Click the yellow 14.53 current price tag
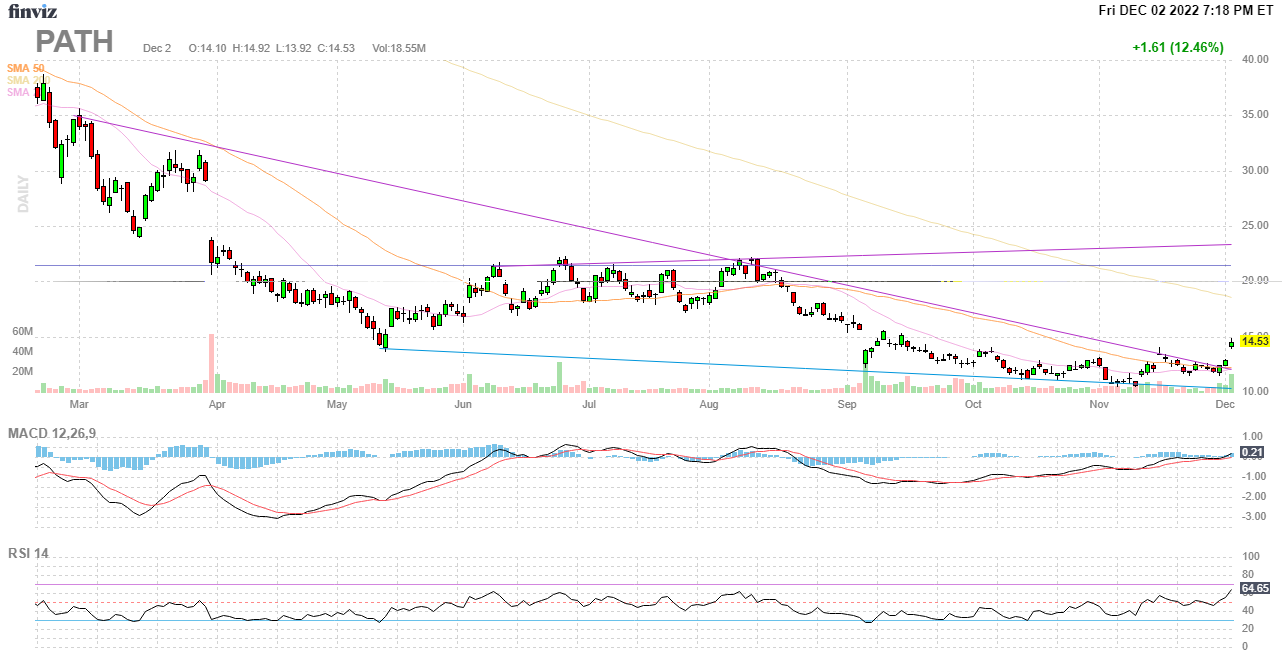The height and width of the screenshot is (662, 1282). click(x=1254, y=341)
